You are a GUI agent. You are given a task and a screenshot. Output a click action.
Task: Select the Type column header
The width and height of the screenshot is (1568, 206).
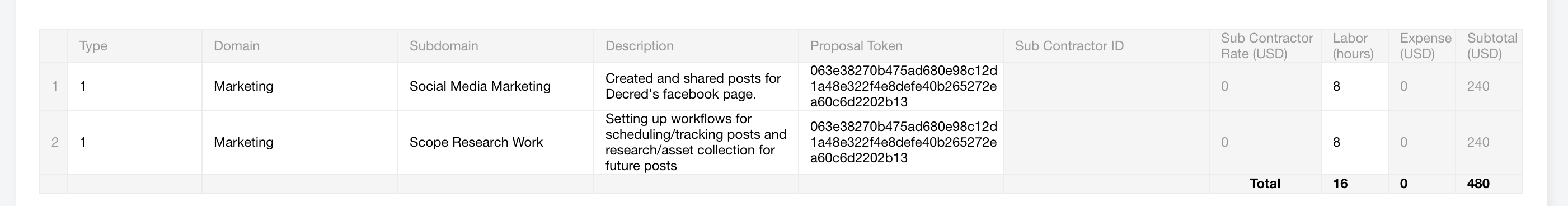(x=134, y=46)
